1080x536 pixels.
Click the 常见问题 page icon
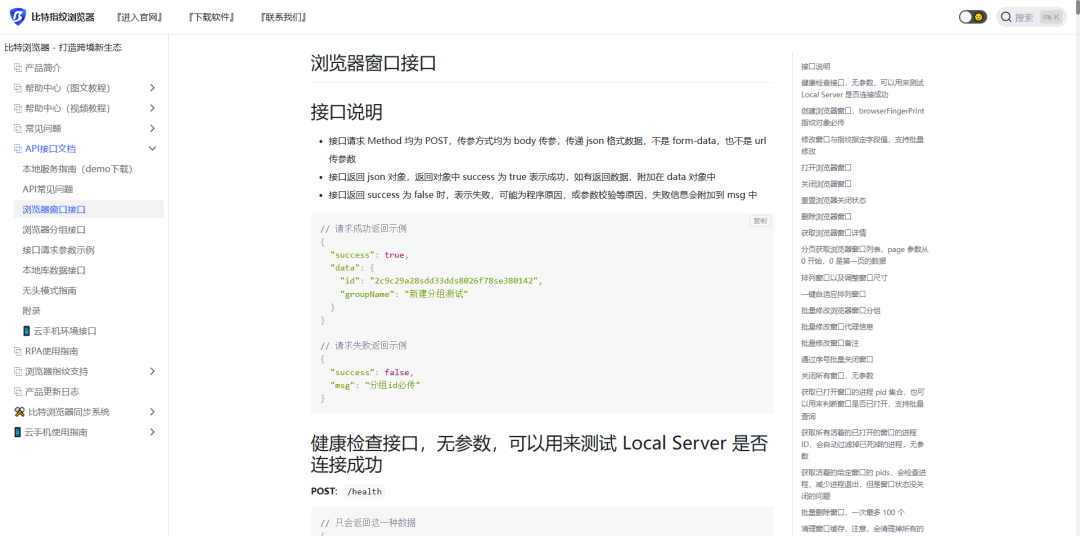click(18, 129)
